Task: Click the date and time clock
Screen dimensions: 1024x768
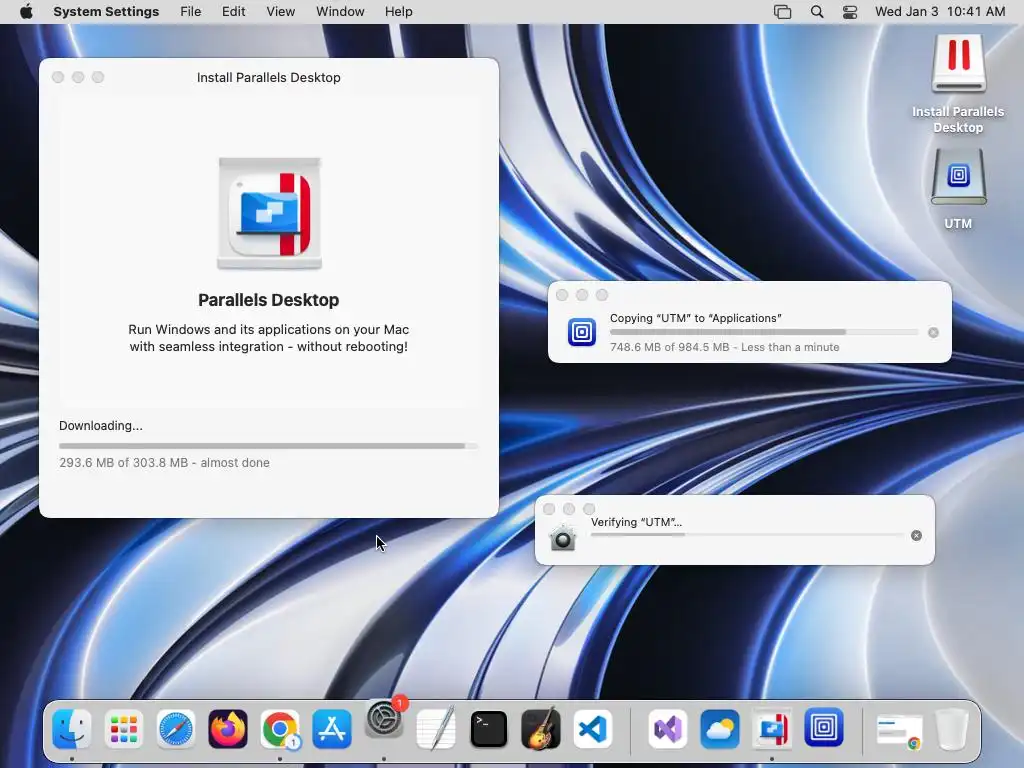Action: 940,12
